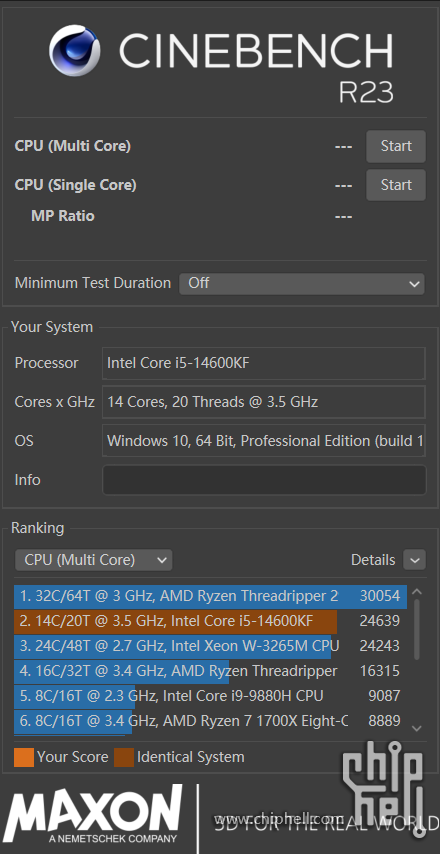Viewport: 440px width, 854px height.
Task: Expand the ranking Details arrow
Action: [x=414, y=560]
